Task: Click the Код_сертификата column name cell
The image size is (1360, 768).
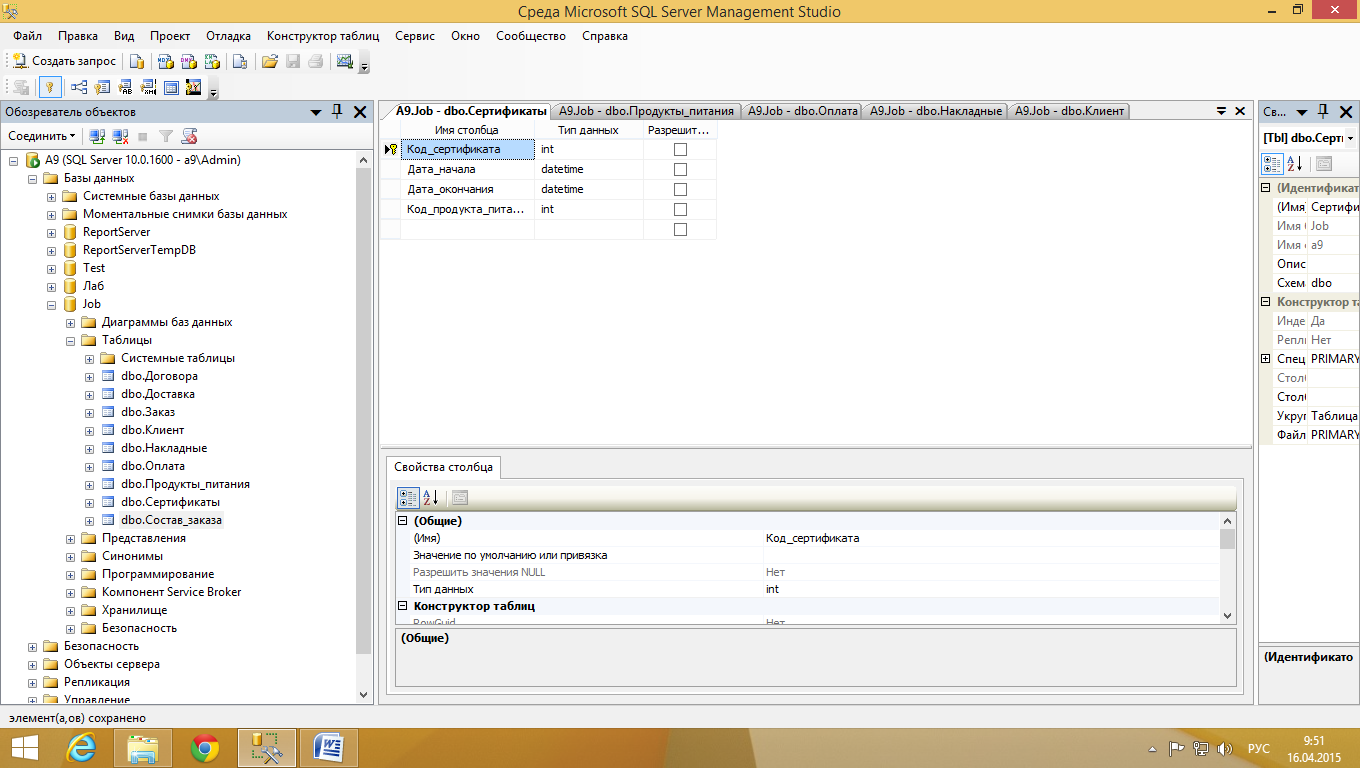Action: pos(467,149)
